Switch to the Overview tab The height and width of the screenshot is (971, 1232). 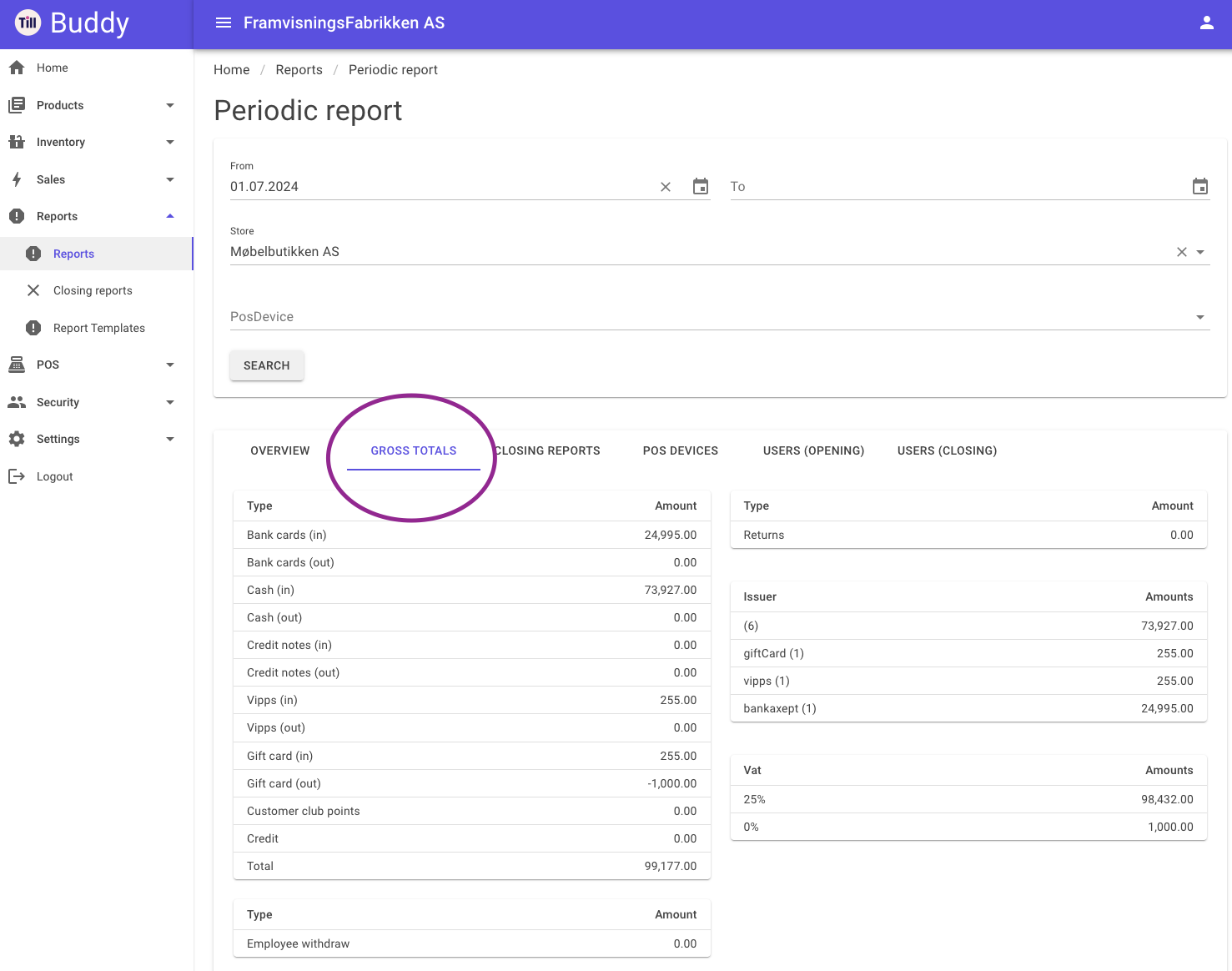click(x=280, y=450)
